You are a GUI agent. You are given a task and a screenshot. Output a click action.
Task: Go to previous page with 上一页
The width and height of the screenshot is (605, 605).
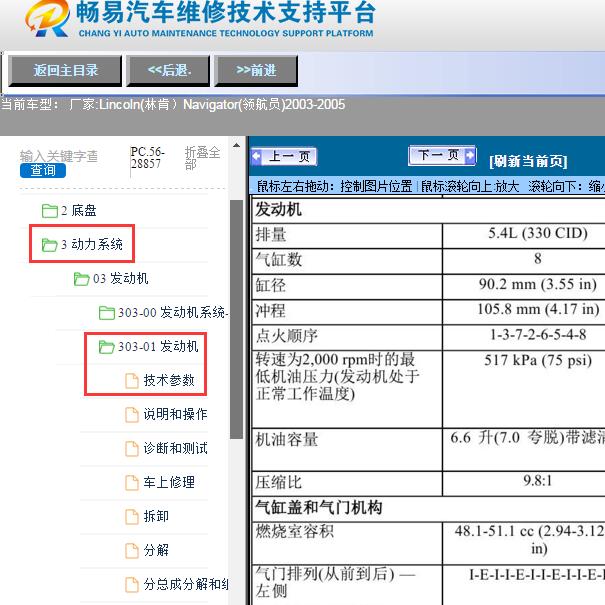pyautogui.click(x=284, y=157)
